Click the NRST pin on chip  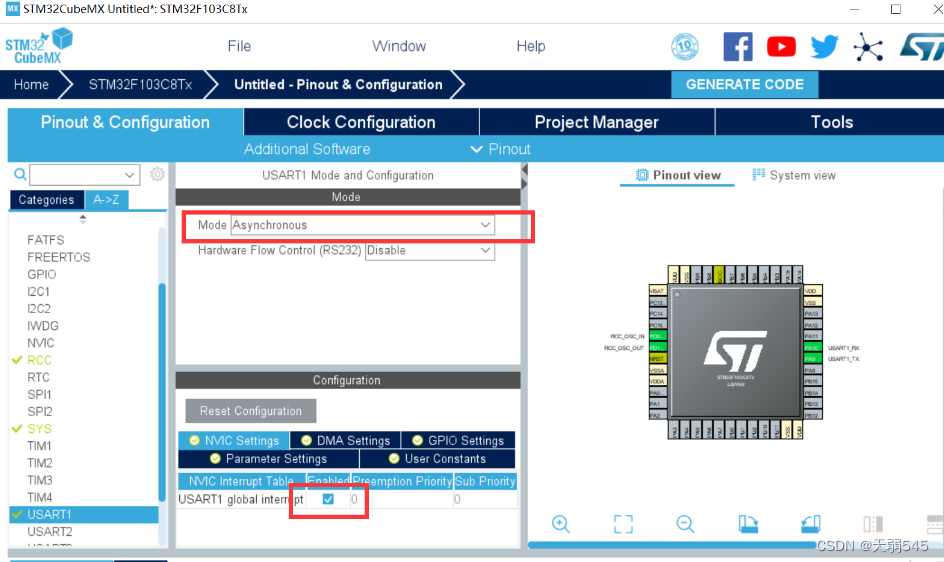pos(657,359)
